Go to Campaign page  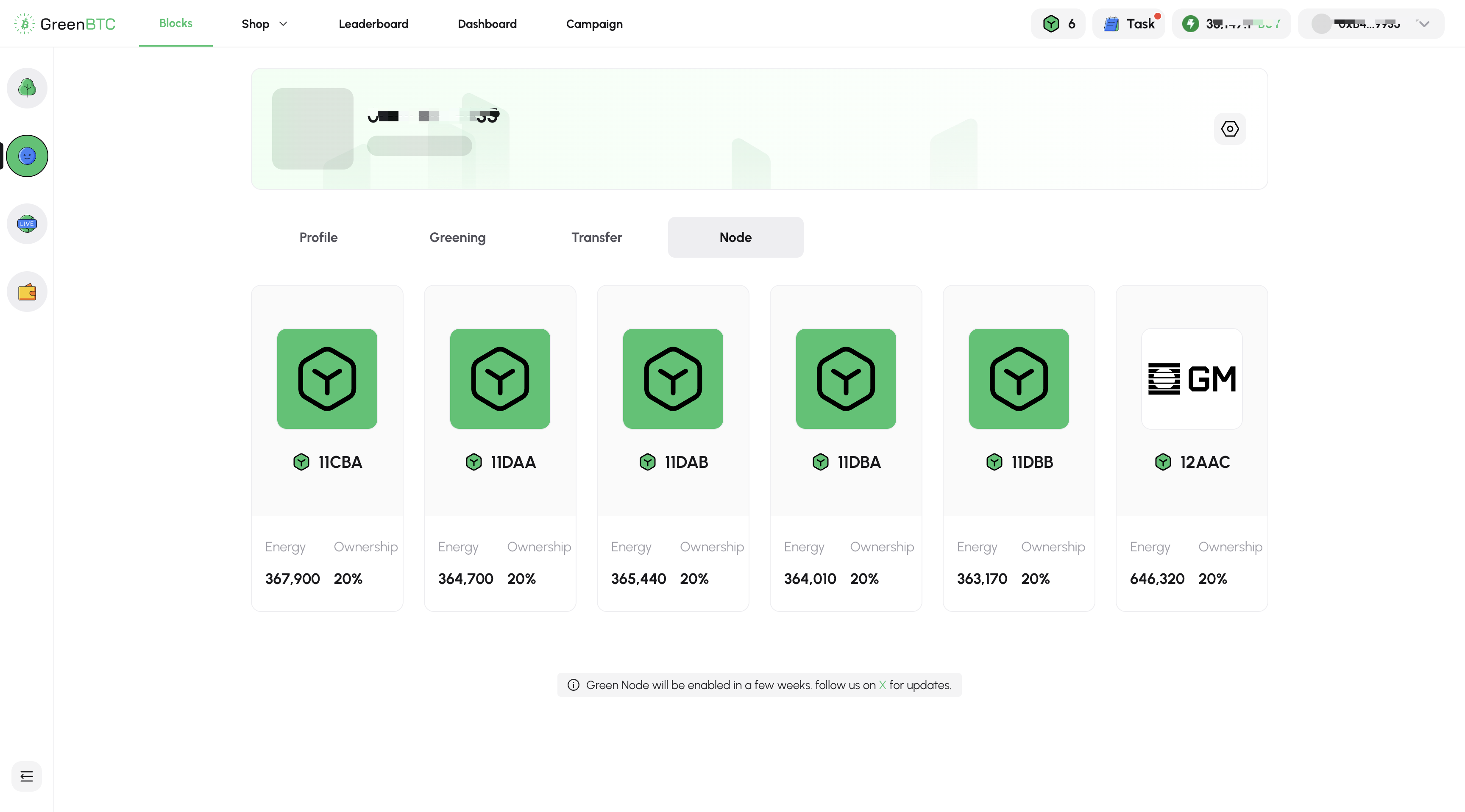[x=594, y=24]
